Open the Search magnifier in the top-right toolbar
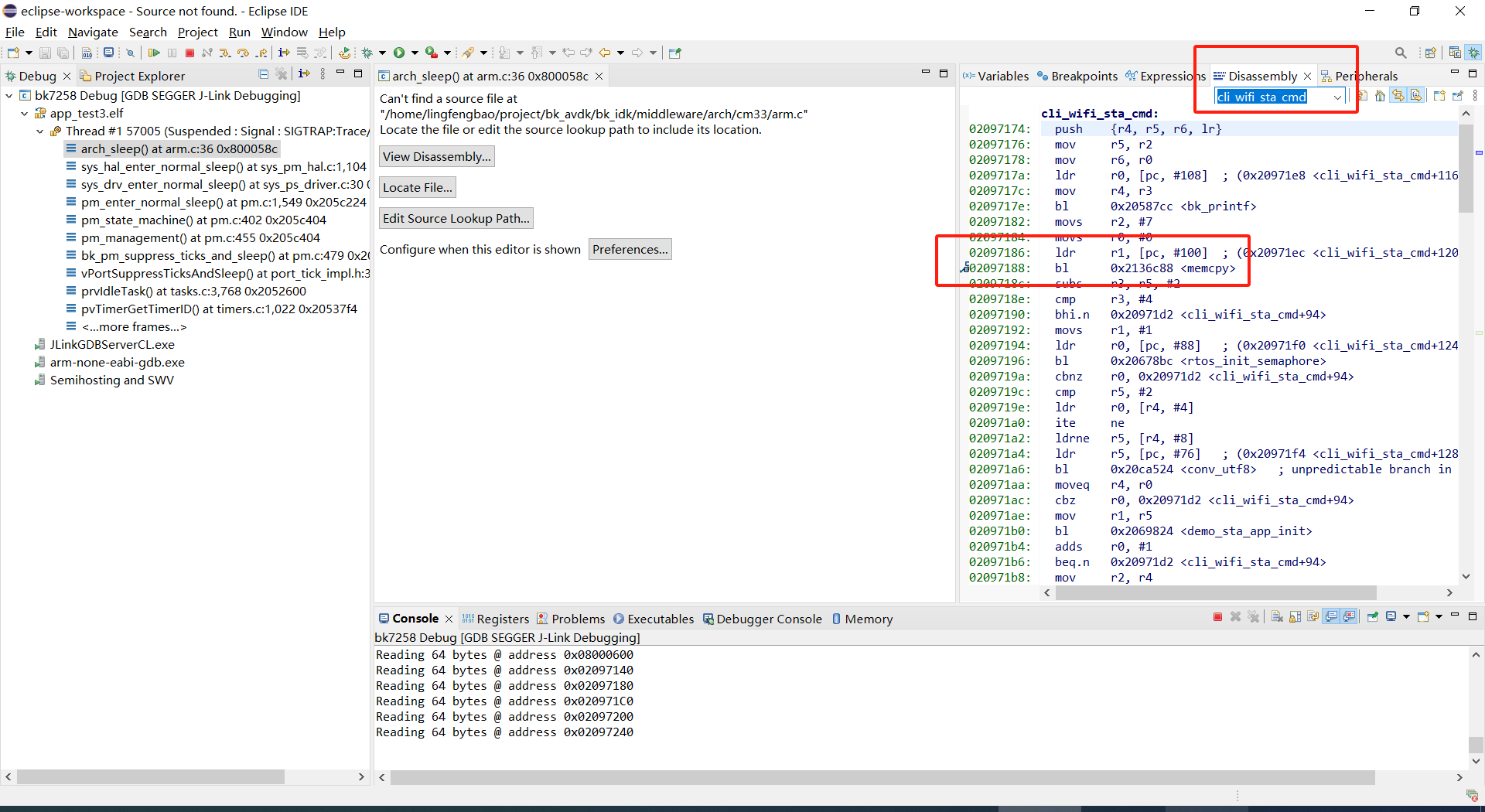 [x=1401, y=53]
